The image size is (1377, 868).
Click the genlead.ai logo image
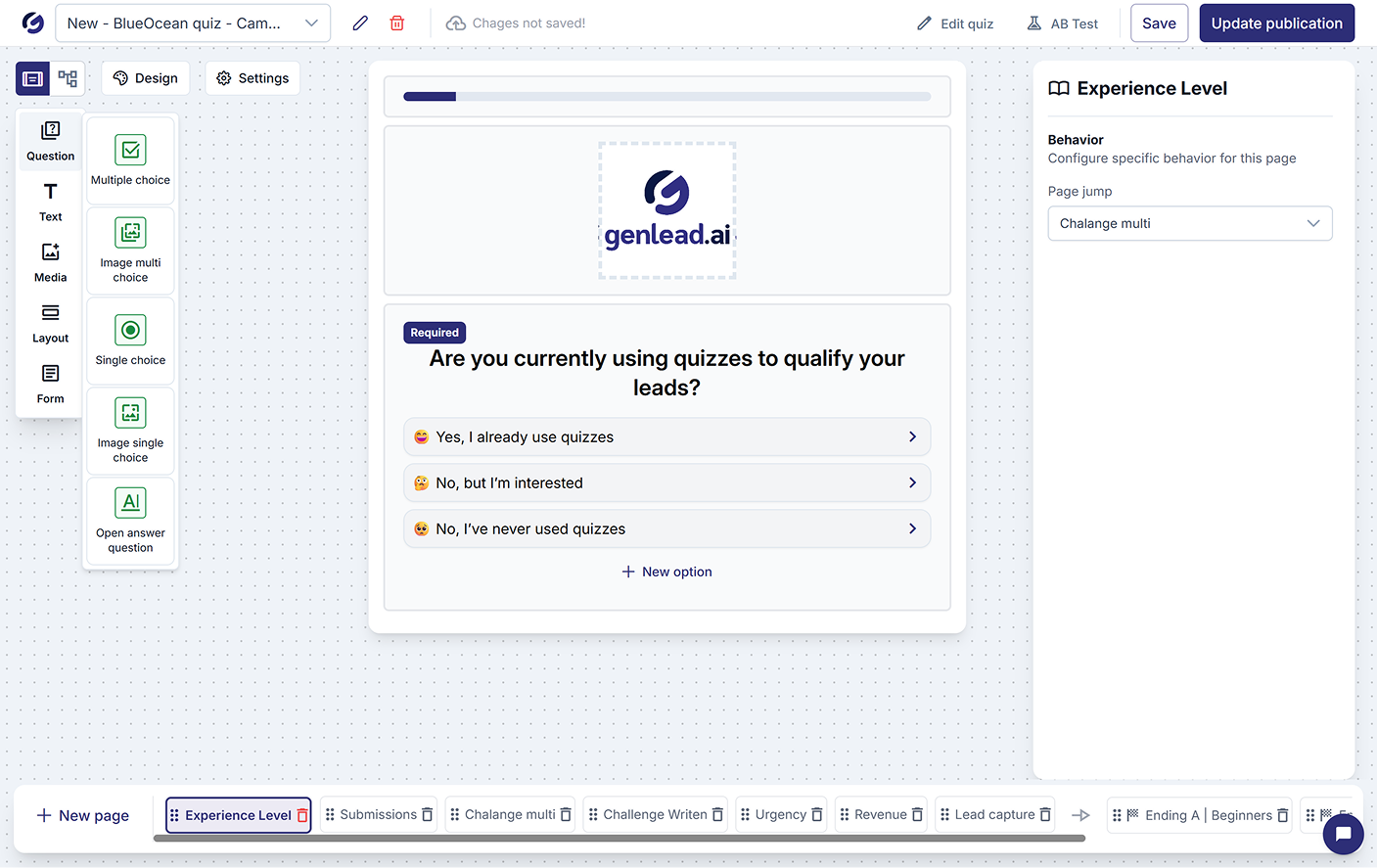point(666,210)
